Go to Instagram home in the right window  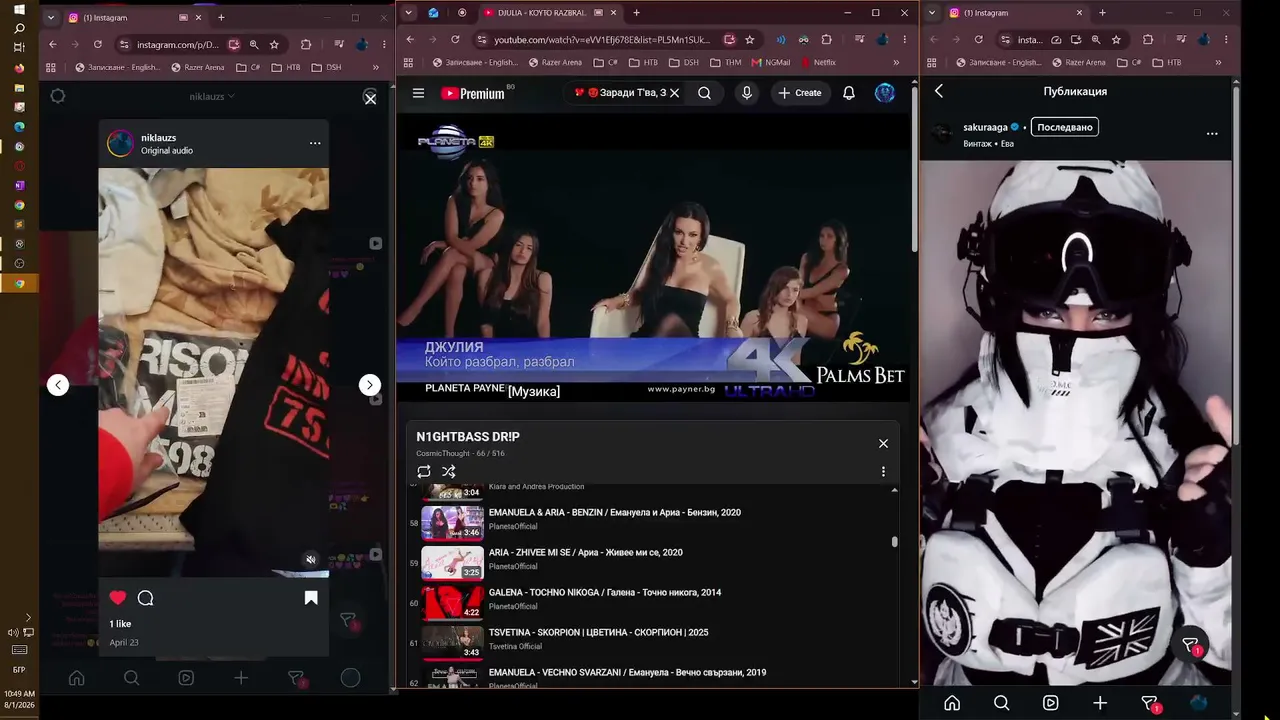[x=952, y=703]
